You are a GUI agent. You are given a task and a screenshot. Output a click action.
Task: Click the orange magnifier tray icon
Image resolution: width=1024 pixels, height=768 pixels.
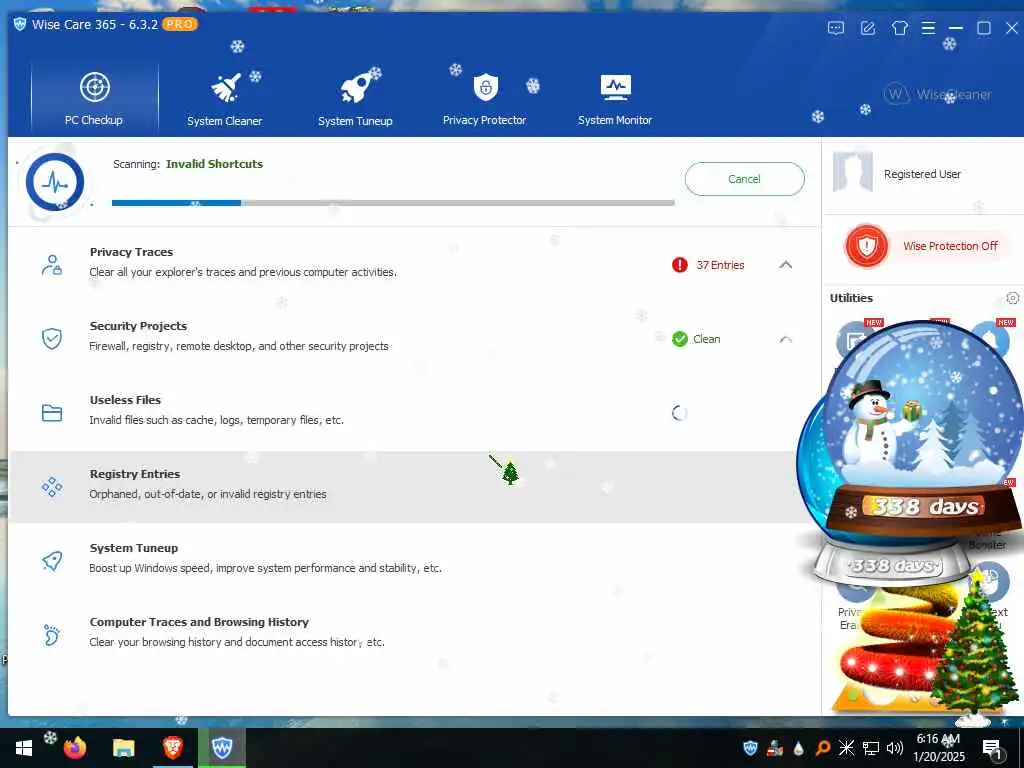(823, 748)
